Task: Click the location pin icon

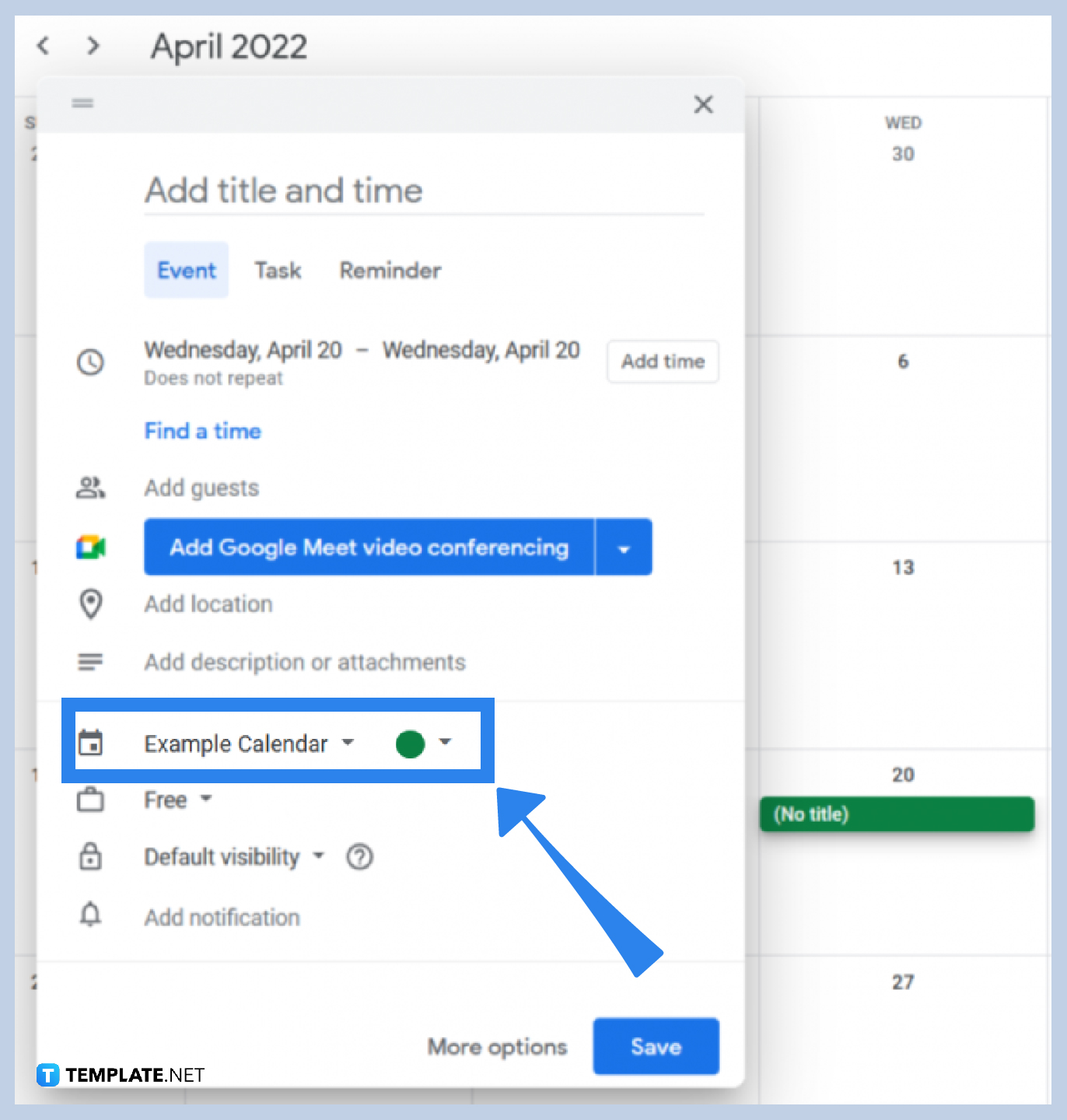Action: 91,604
